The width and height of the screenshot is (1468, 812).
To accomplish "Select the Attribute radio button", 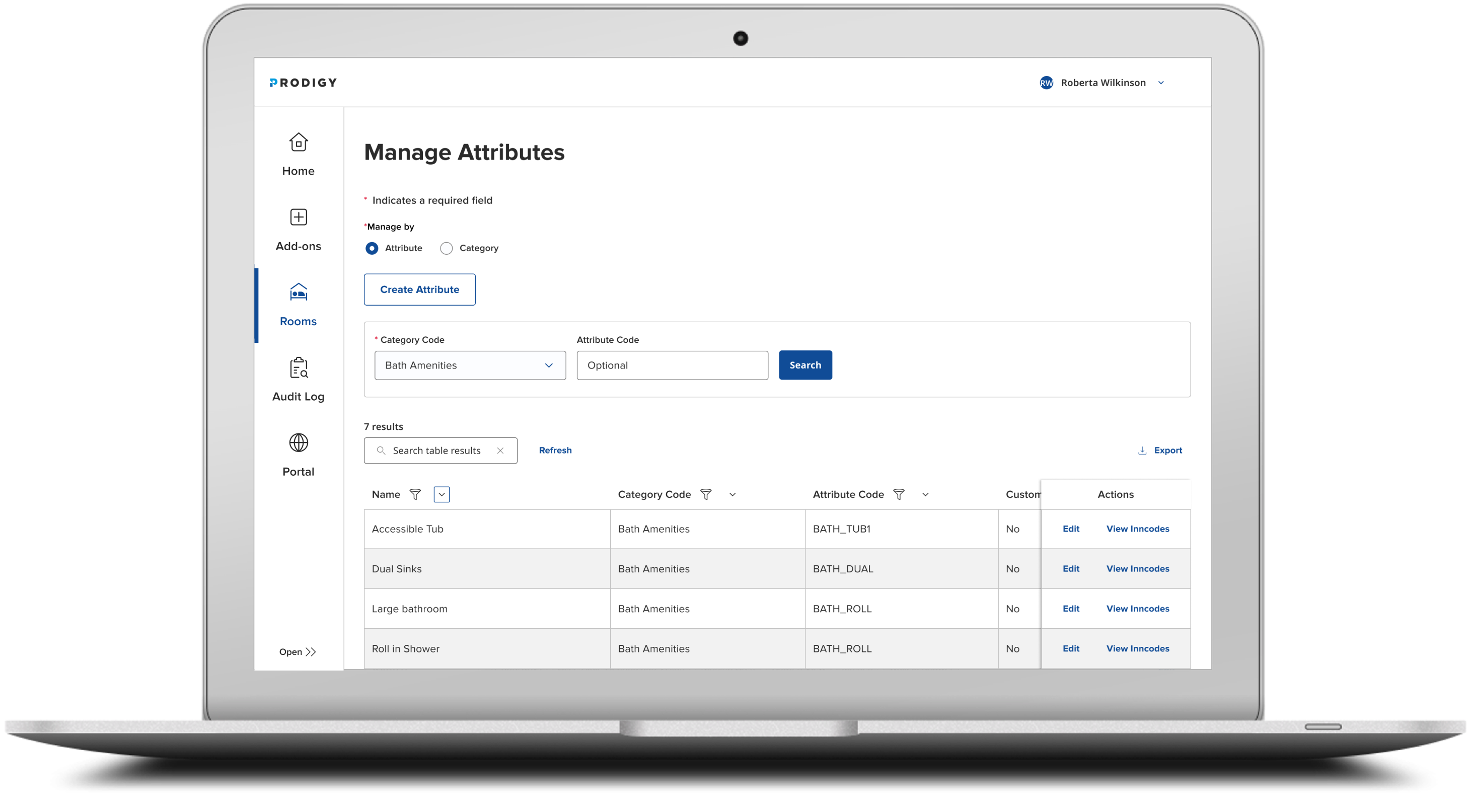I will click(372, 249).
